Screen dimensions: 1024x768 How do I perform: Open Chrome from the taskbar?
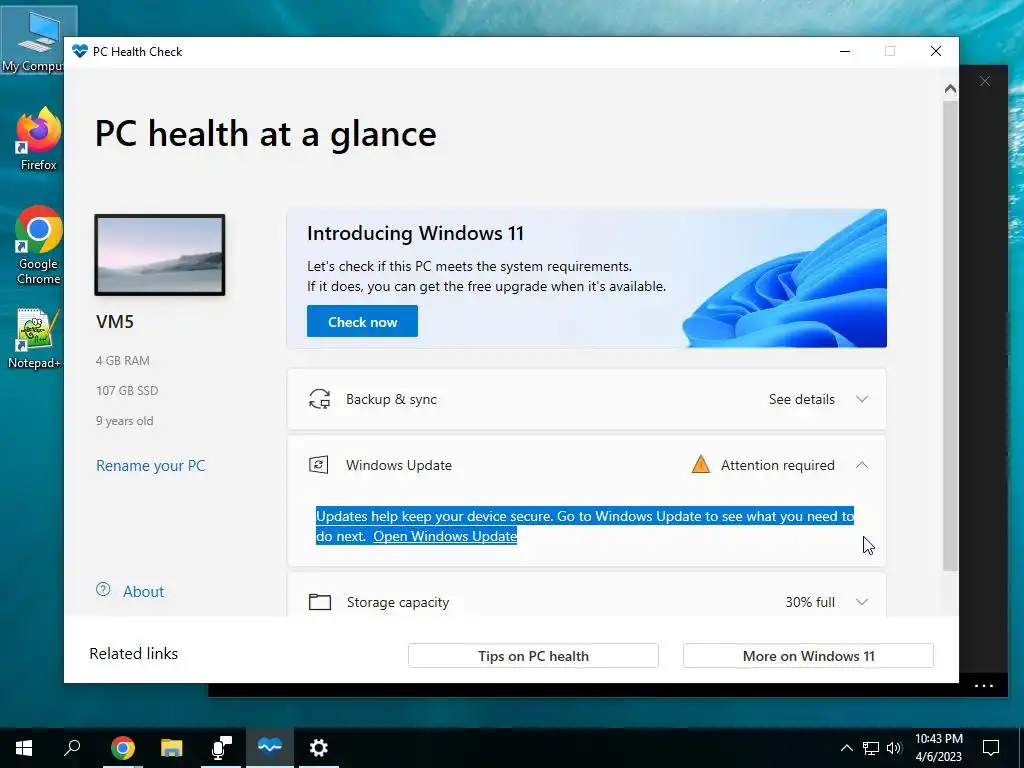[123, 748]
